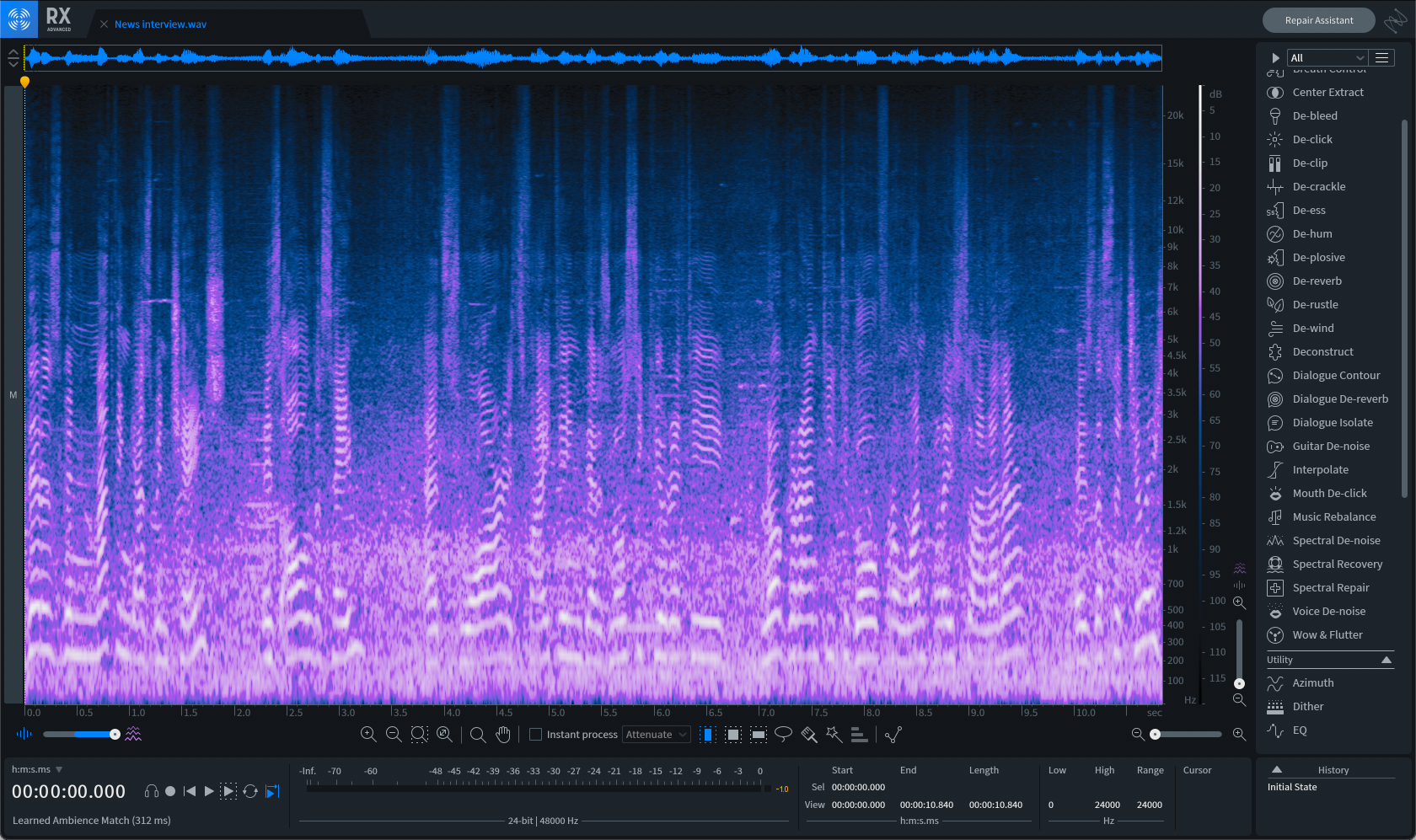This screenshot has width=1416, height=840.
Task: Select the lasso selection tool
Action: [x=783, y=734]
